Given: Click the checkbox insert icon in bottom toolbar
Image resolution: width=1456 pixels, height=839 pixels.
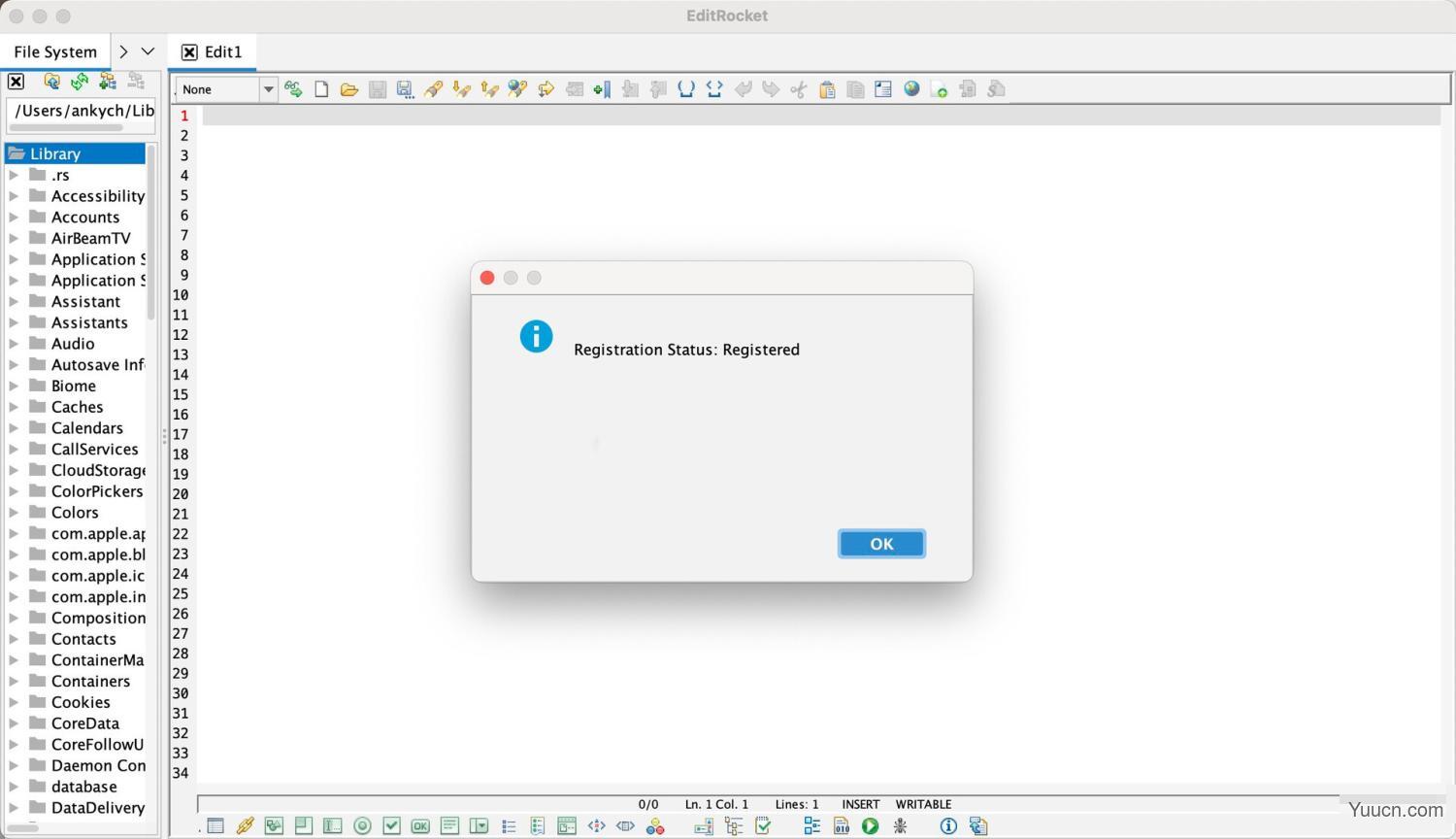Looking at the screenshot, I should point(391,826).
